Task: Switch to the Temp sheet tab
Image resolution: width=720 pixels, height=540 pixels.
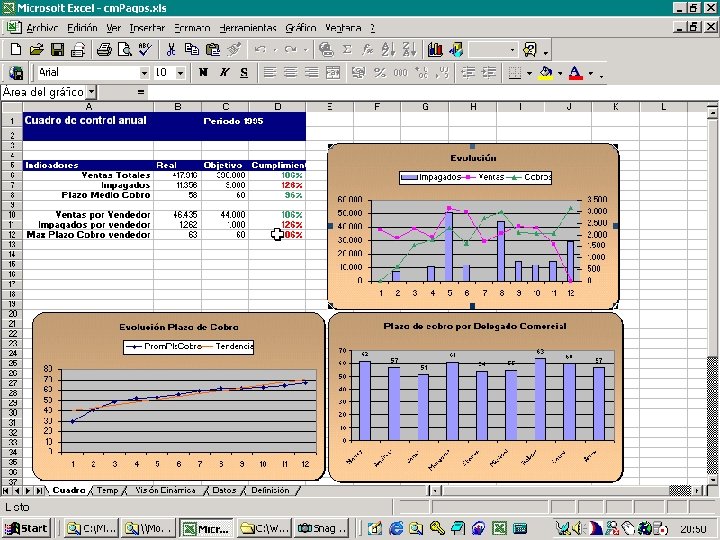Action: point(107,490)
